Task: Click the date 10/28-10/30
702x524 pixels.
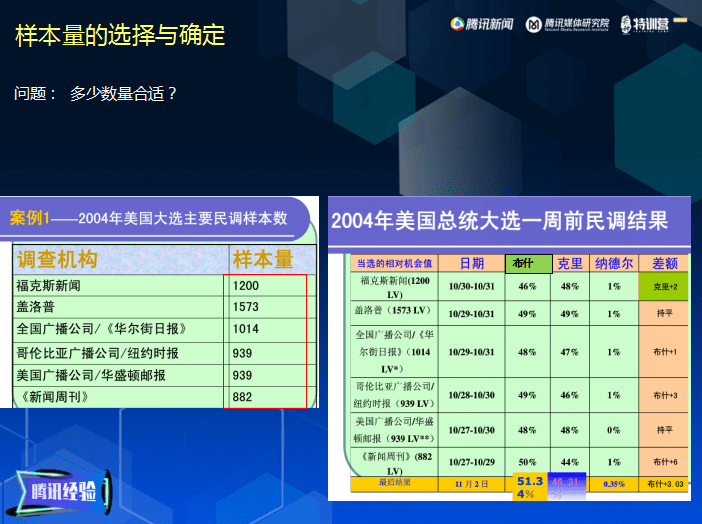Action: click(472, 395)
